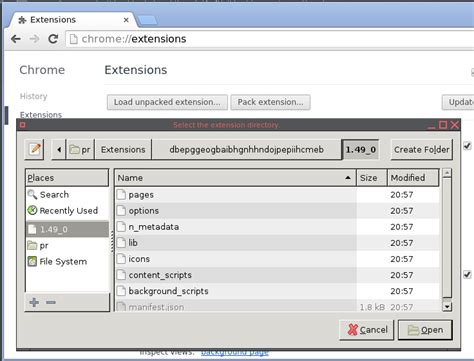Click Create Folder button
Screen dimensions: 474x361
[x=422, y=150]
